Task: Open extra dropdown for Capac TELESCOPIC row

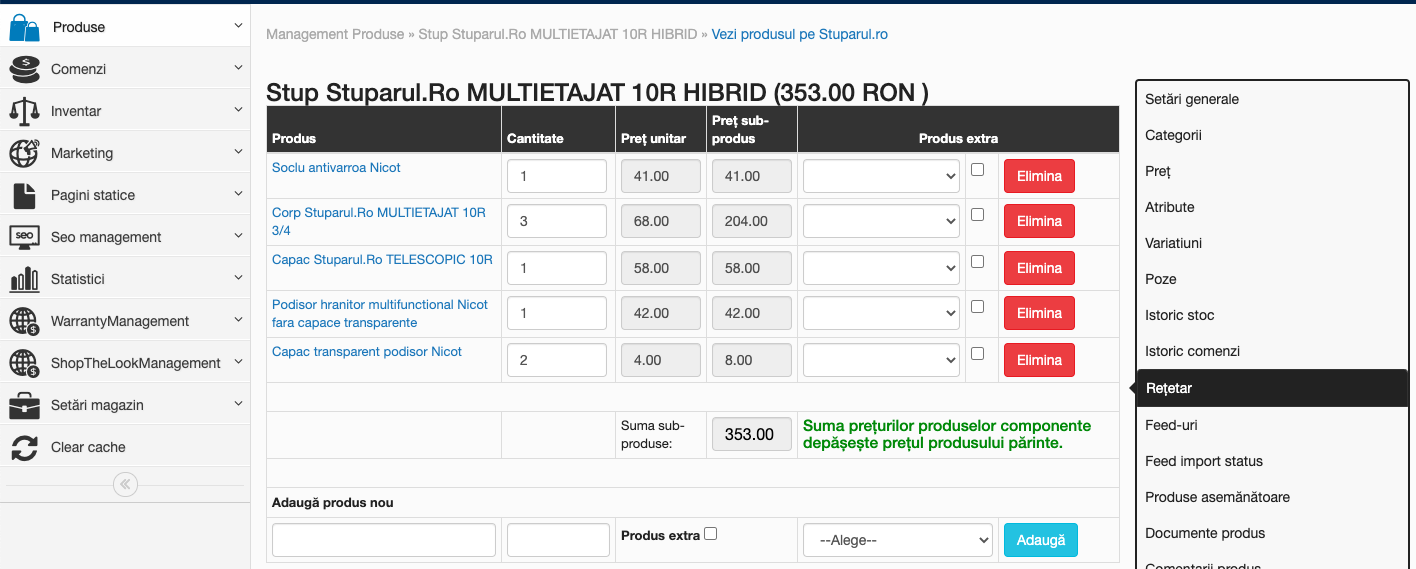Action: 881,268
